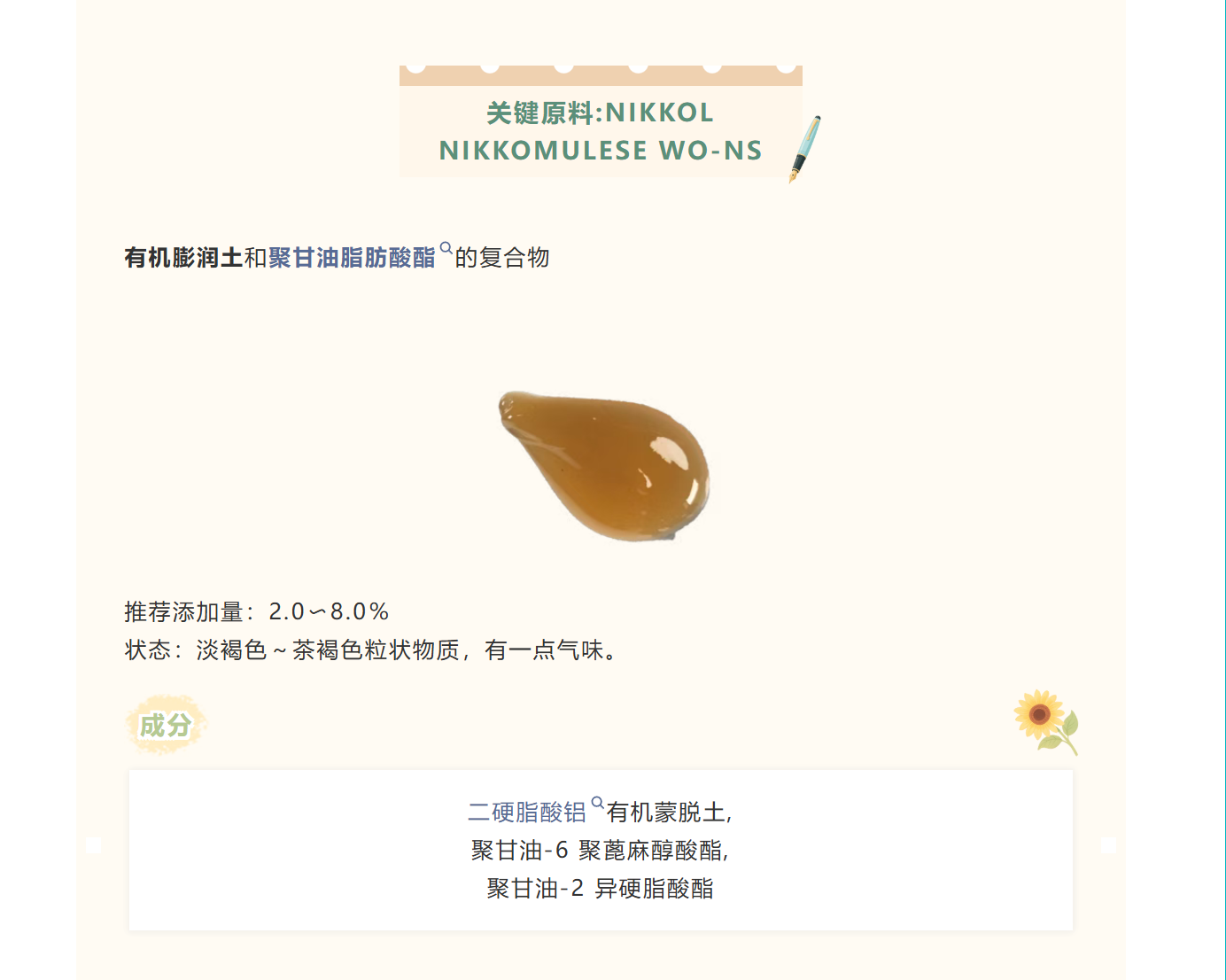Click the 状态 description line
Screen dimensions: 1226x980
click(x=371, y=650)
